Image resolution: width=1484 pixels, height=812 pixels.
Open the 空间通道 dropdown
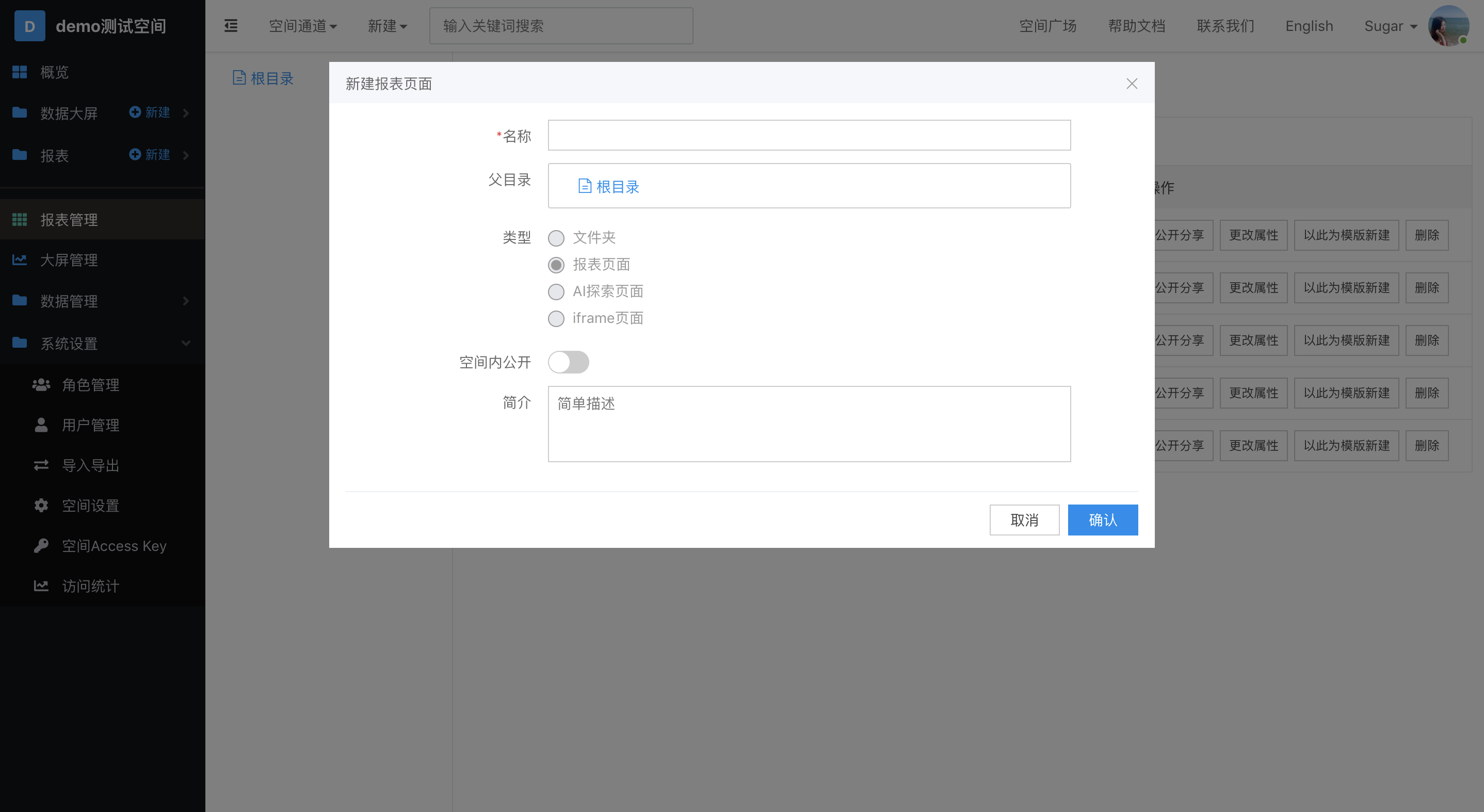[x=303, y=26]
